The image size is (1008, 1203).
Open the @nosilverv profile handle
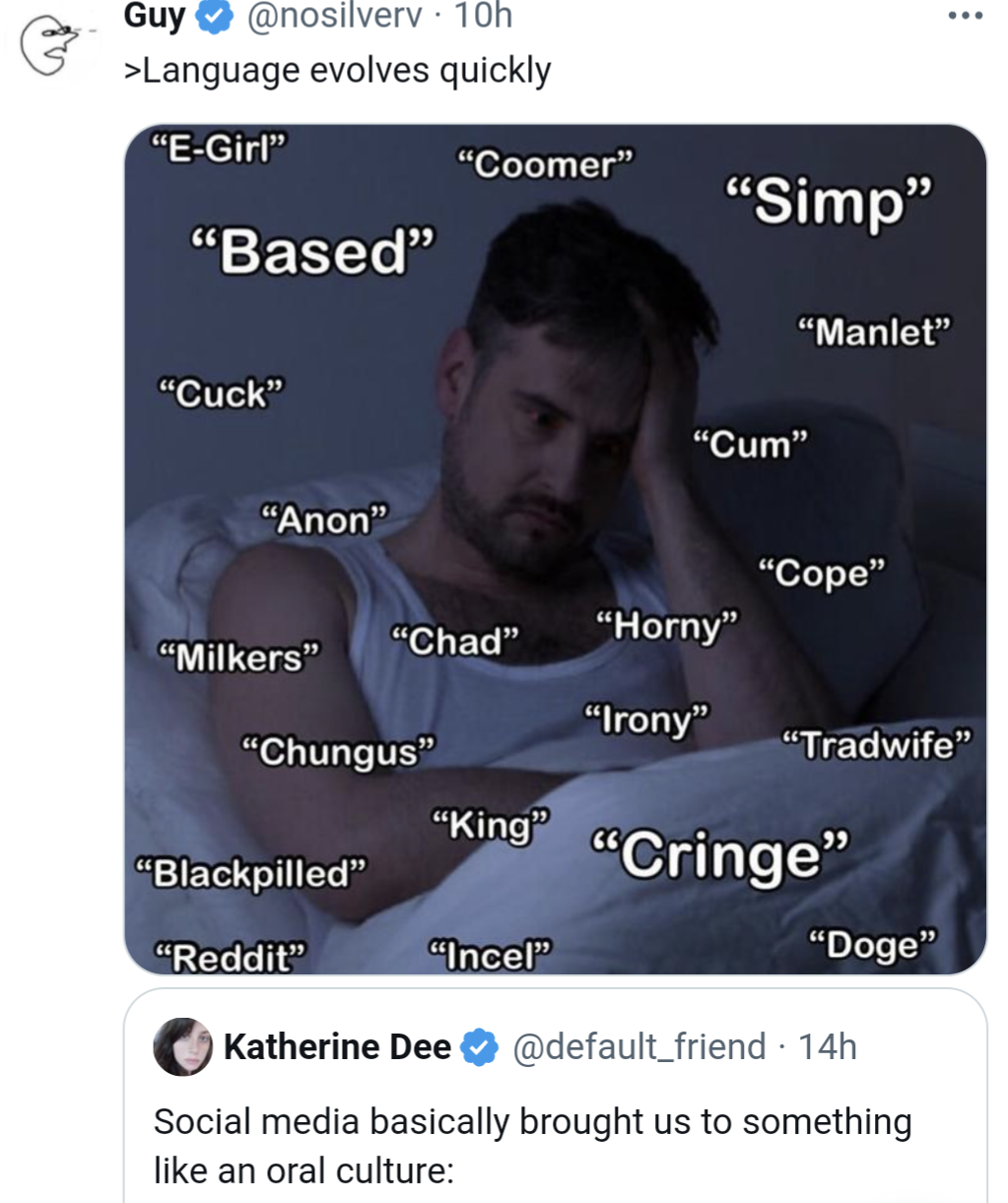(333, 17)
